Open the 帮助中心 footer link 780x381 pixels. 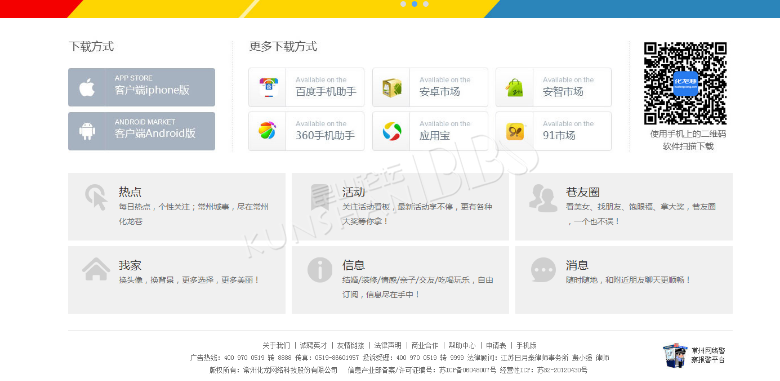point(462,345)
